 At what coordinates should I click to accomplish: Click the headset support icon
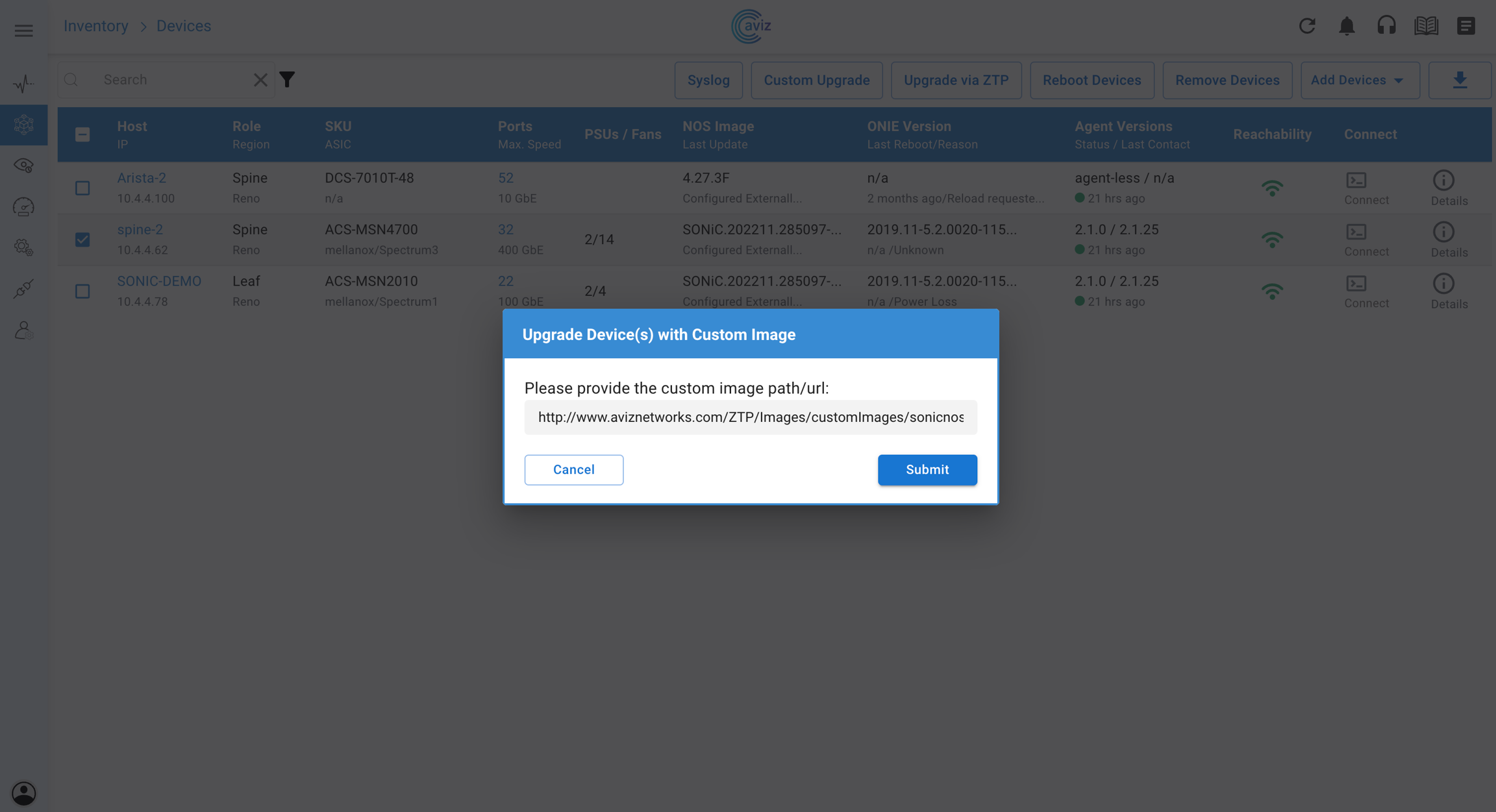1386,26
